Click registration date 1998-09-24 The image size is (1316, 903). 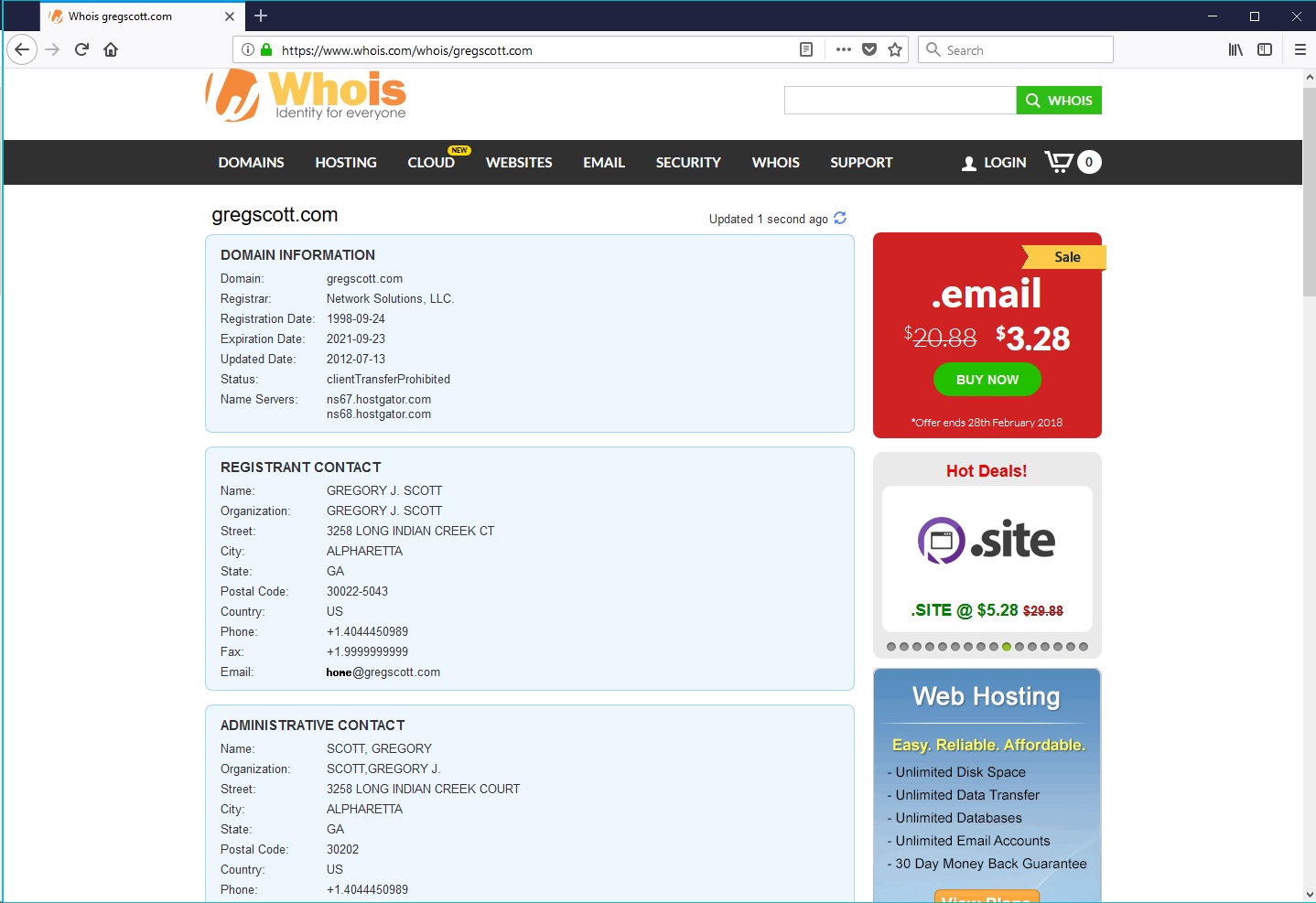[356, 318]
